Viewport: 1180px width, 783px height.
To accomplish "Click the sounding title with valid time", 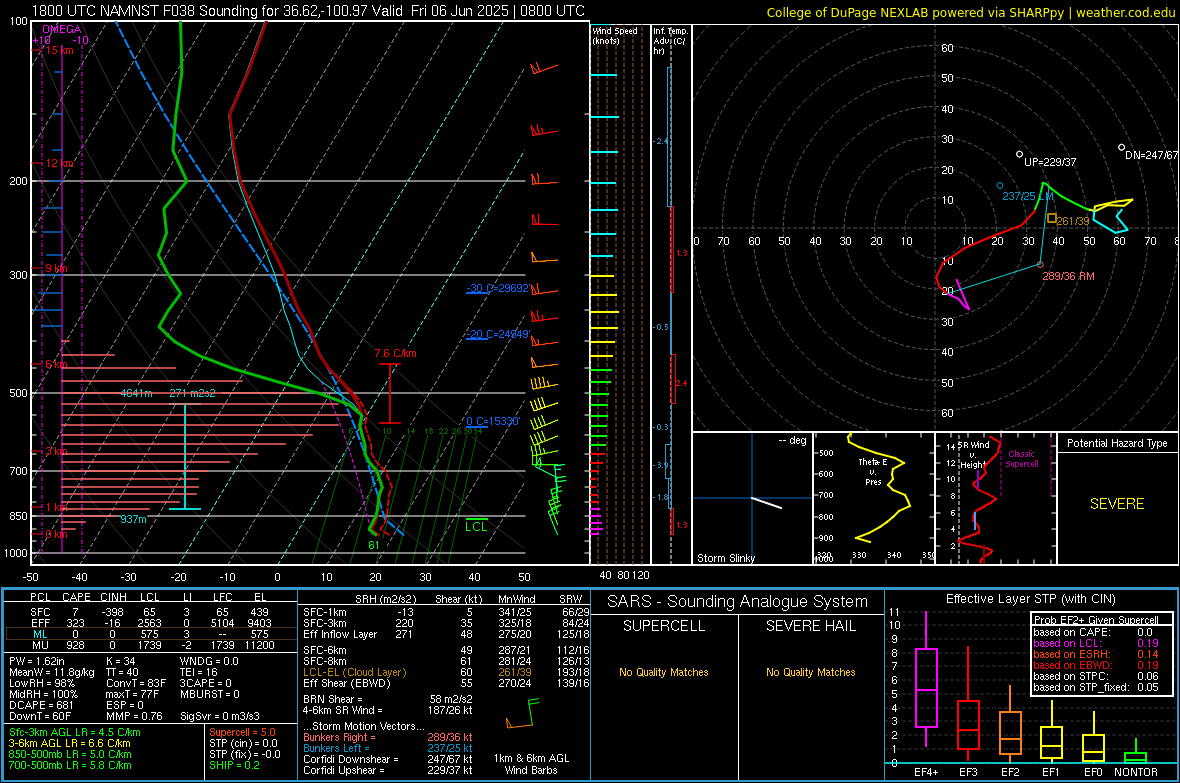I will click(308, 11).
